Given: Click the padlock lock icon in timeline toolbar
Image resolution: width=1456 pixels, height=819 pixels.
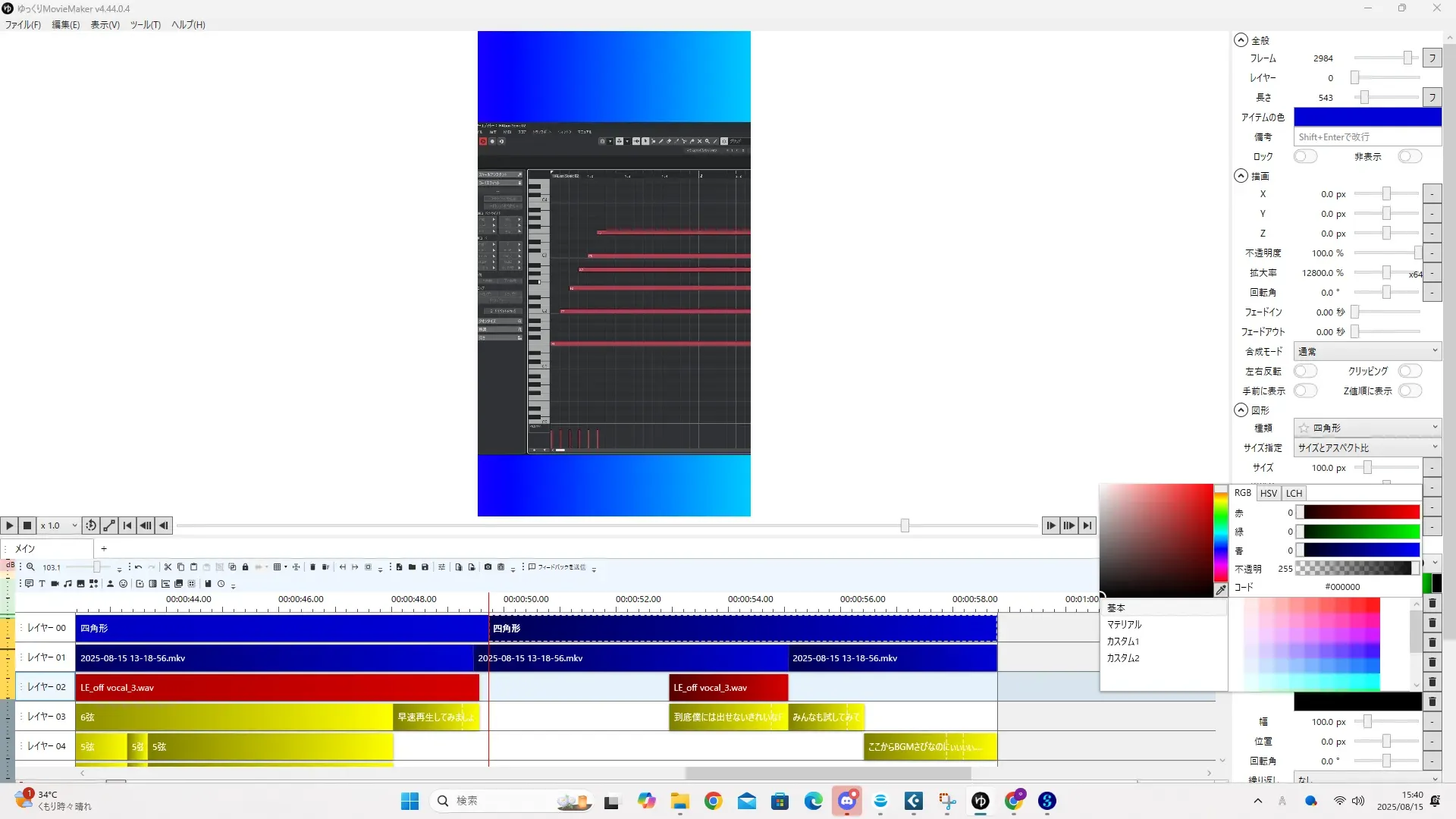Looking at the screenshot, I should pos(245,567).
